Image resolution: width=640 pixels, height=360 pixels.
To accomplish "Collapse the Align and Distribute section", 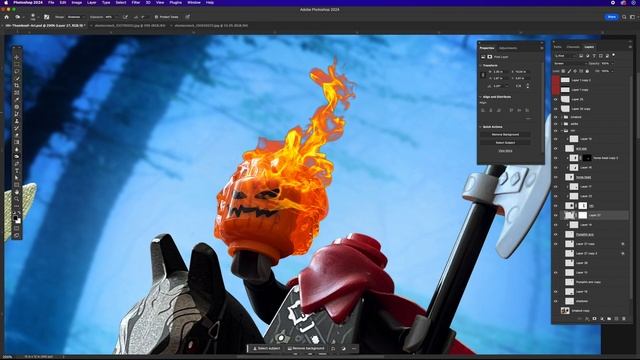I will coord(480,97).
